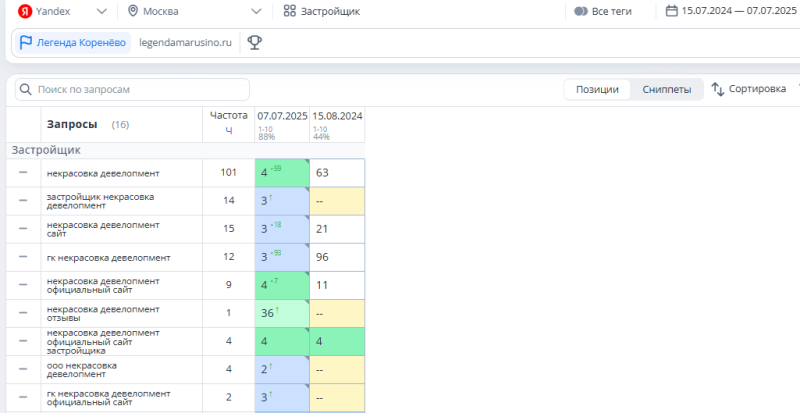Screen dimensions: 800x413
Task: Click the Поиск по запросам search field
Action: point(138,89)
